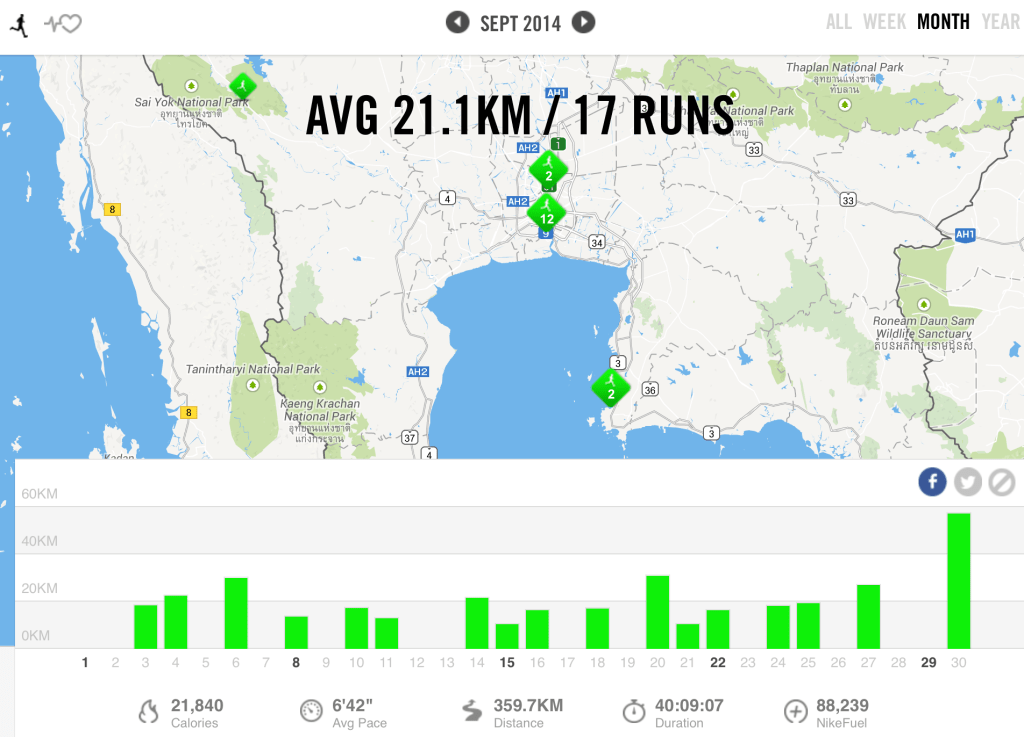1024x737 pixels.
Task: Open the Facebook sharing icon
Action: pos(932,482)
